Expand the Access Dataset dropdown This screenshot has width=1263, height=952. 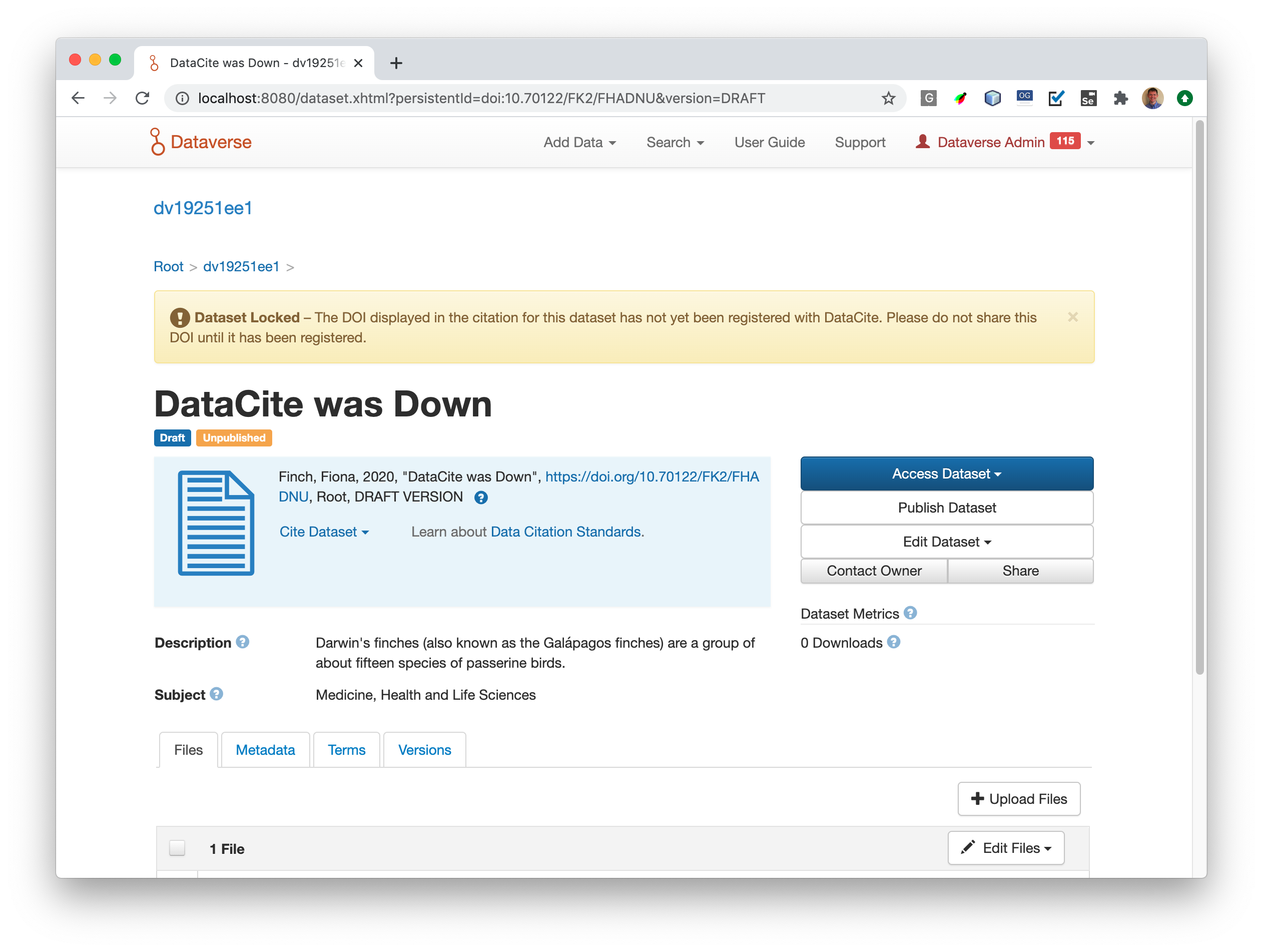947,473
